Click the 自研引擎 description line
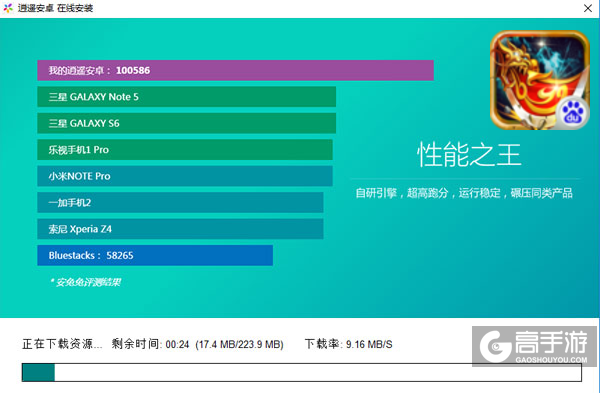 pyautogui.click(x=464, y=193)
